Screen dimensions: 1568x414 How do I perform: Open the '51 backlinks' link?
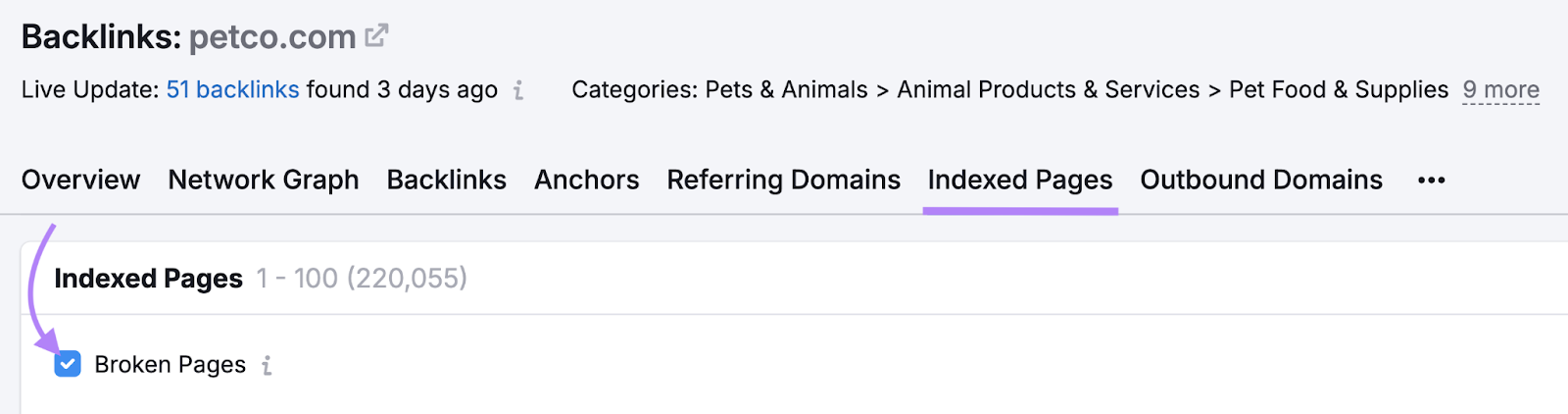tap(232, 90)
